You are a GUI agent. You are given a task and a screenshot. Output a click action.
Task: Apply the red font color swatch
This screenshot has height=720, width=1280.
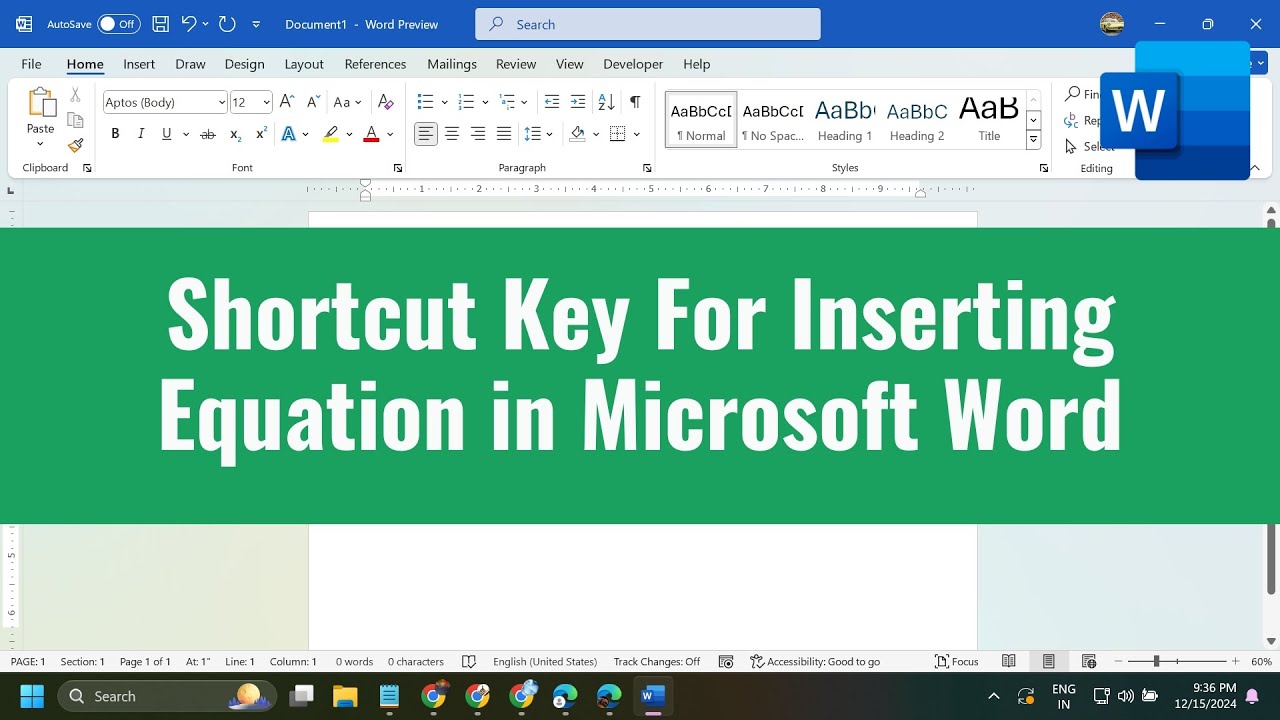click(x=371, y=134)
